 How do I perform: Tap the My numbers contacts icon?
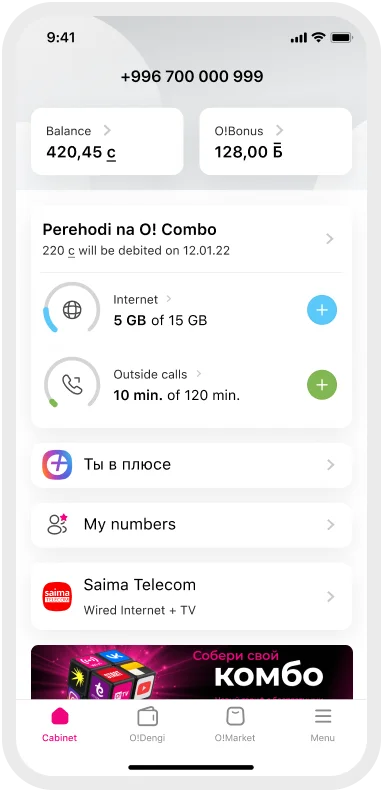(57, 524)
